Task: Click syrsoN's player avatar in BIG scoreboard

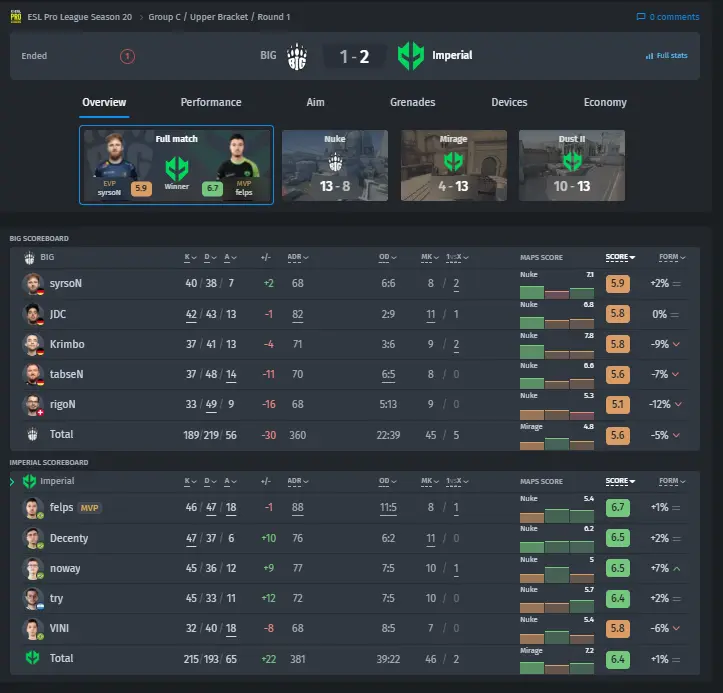Action: point(33,284)
